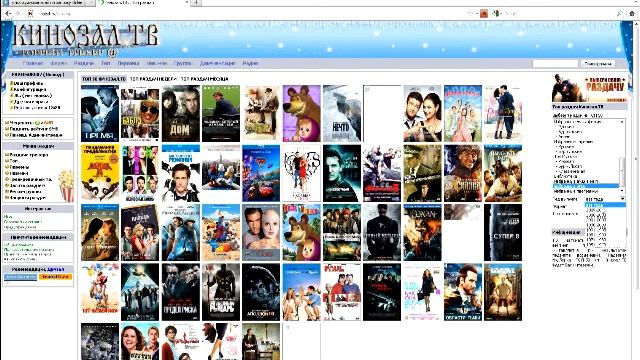Screen dimensions: 640x360
Task: Click the site search text field
Action: pyautogui.click(x=555, y=64)
